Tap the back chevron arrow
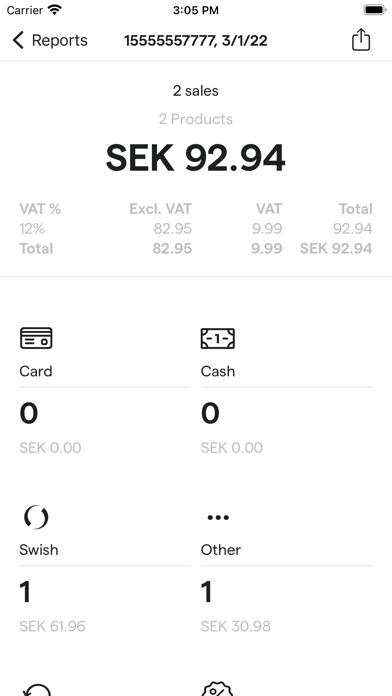 18,40
